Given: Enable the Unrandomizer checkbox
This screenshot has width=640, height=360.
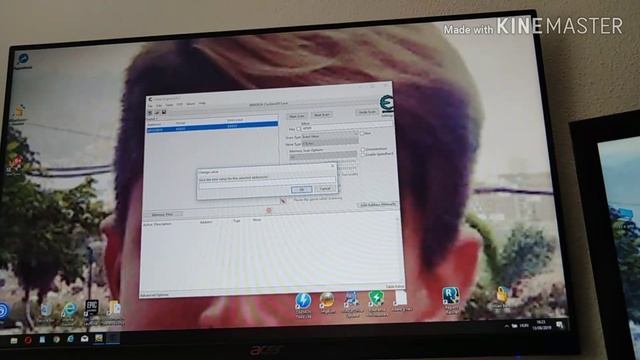Looking at the screenshot, I should [x=362, y=149].
